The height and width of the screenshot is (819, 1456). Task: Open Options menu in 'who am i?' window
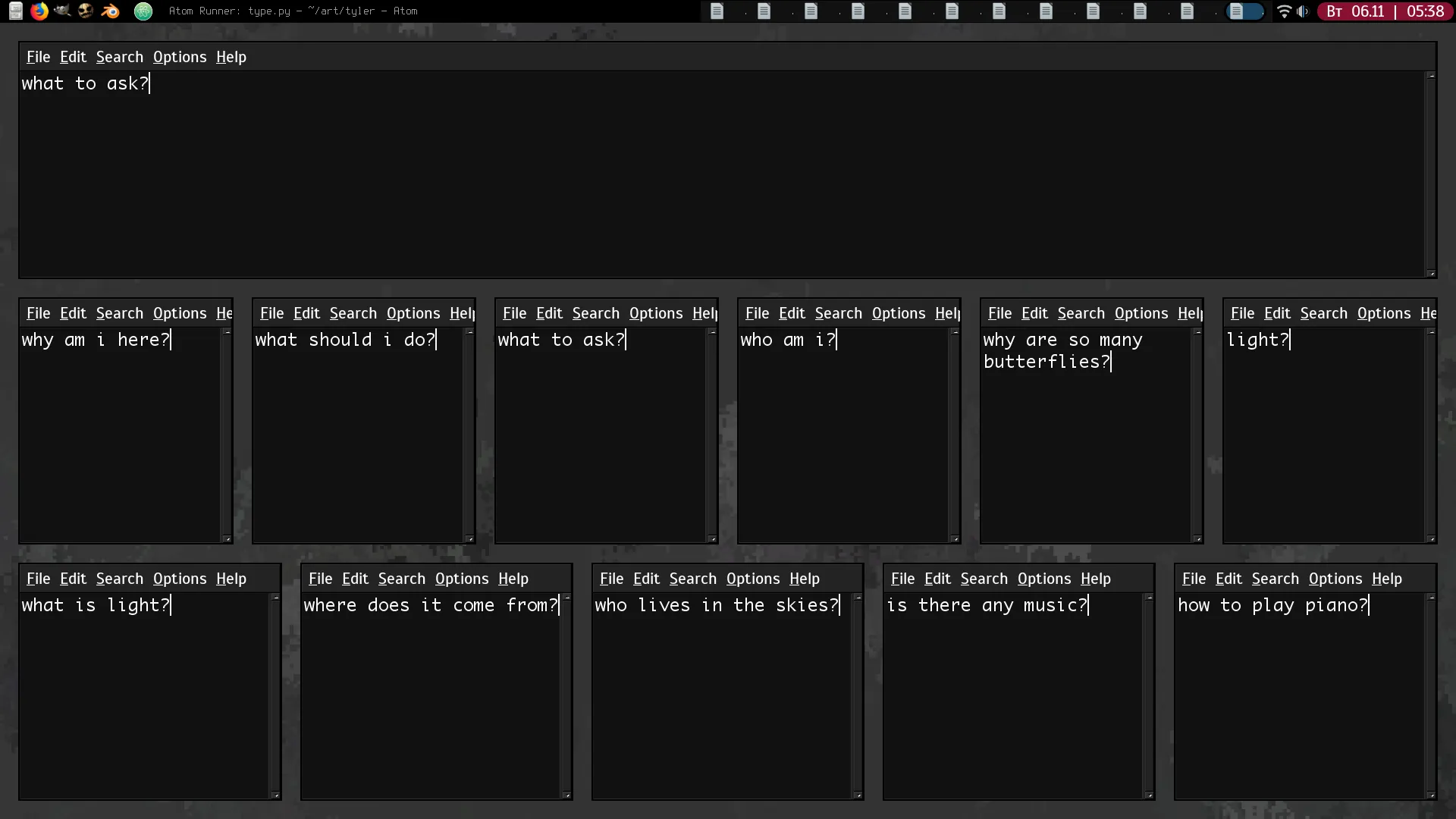pyautogui.click(x=899, y=313)
